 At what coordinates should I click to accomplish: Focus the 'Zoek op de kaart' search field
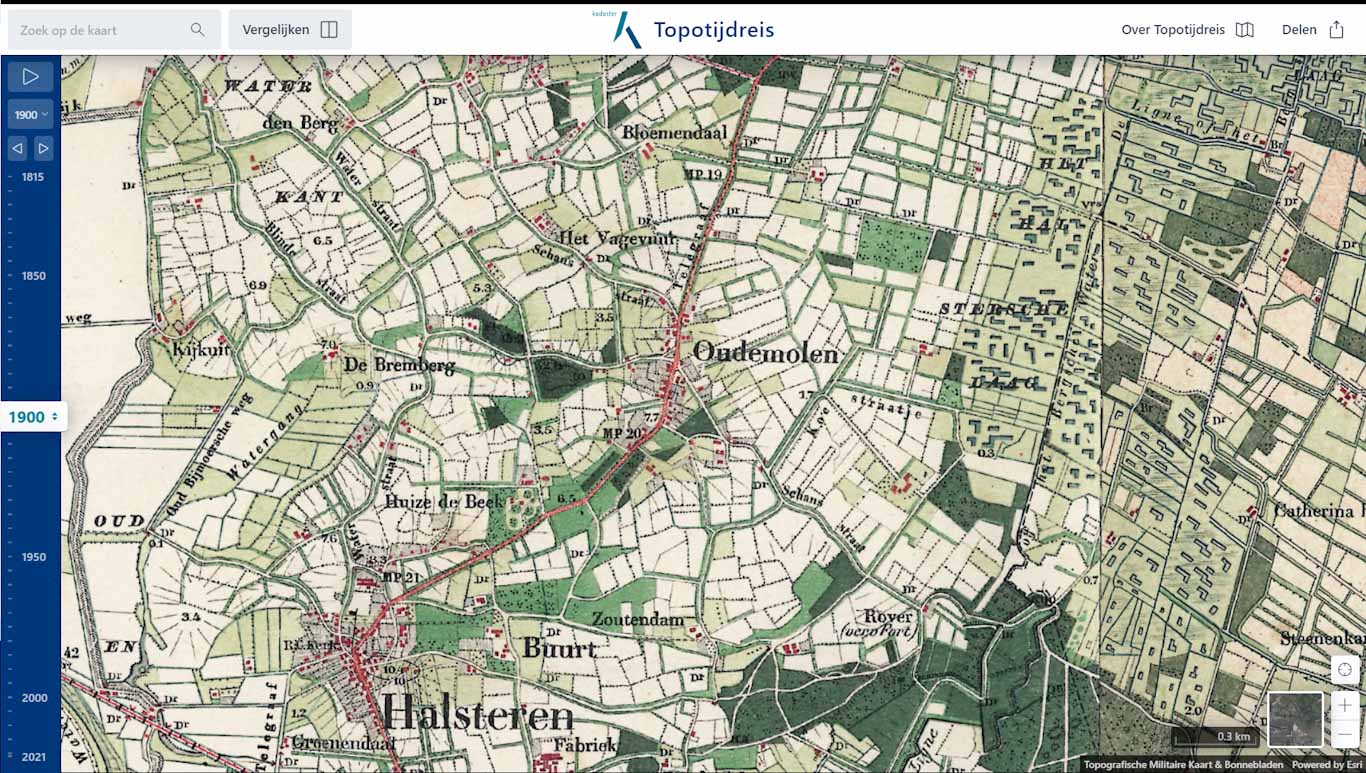pyautogui.click(x=114, y=30)
